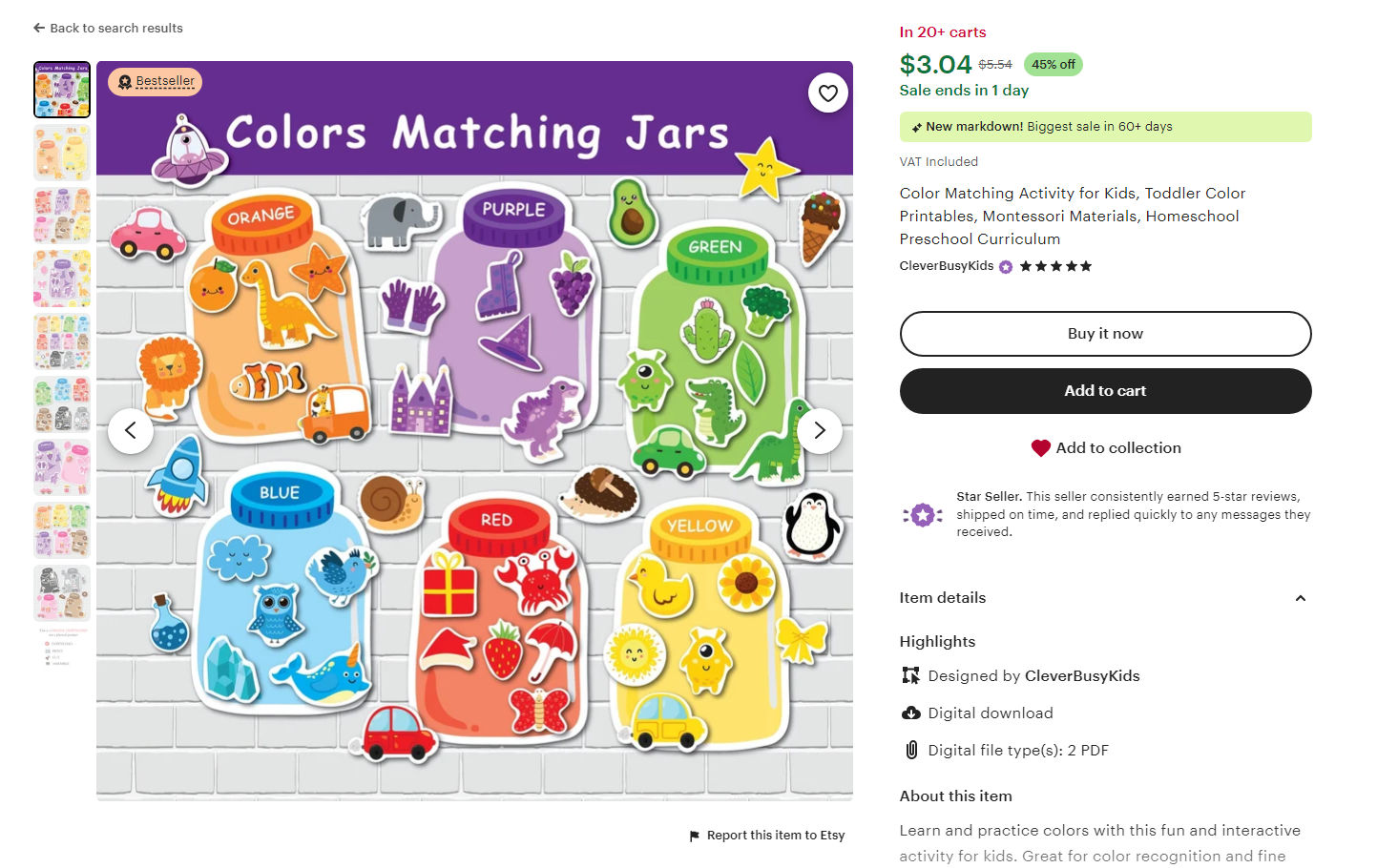This screenshot has width=1398, height=868.
Task: Advance to next photo with right arrow
Action: tap(819, 430)
